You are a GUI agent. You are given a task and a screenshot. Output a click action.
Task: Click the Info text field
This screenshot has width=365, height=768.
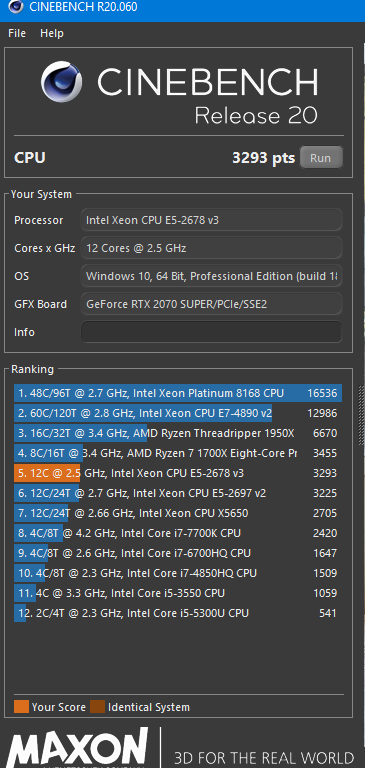(211, 332)
